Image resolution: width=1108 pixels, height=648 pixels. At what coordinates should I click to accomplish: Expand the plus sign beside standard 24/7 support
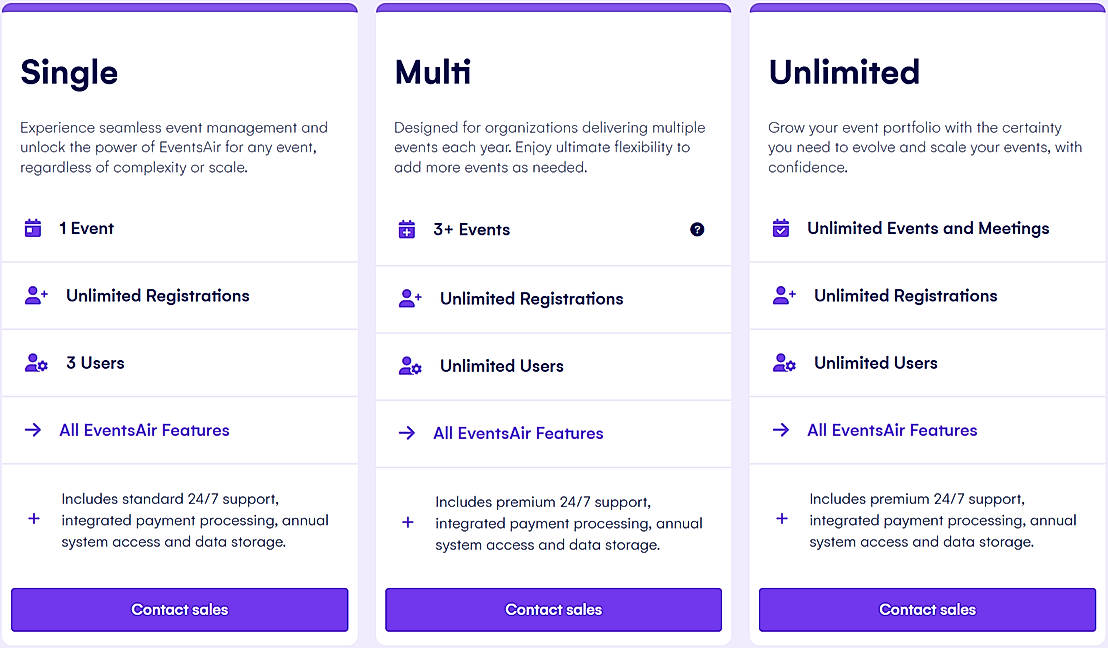[x=34, y=519]
